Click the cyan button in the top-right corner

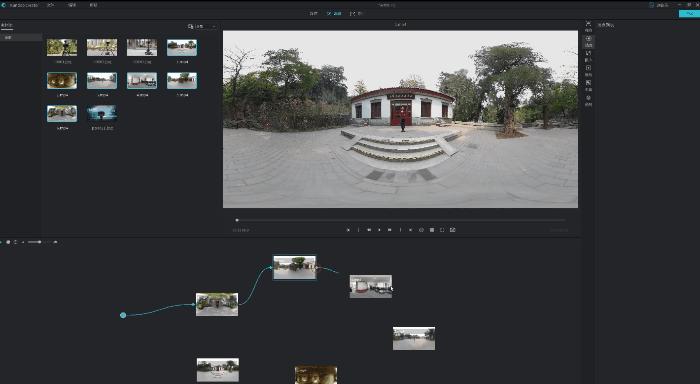[689, 14]
